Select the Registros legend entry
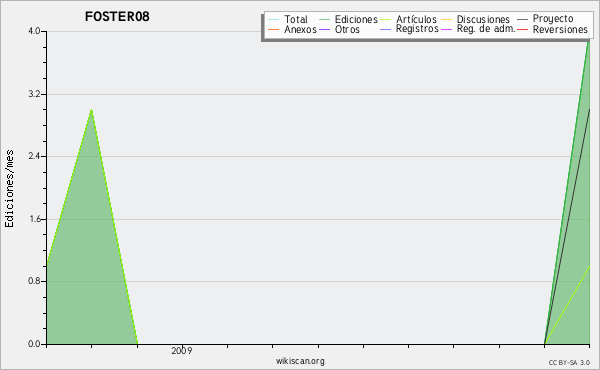This screenshot has height=370, width=600. coord(409,29)
